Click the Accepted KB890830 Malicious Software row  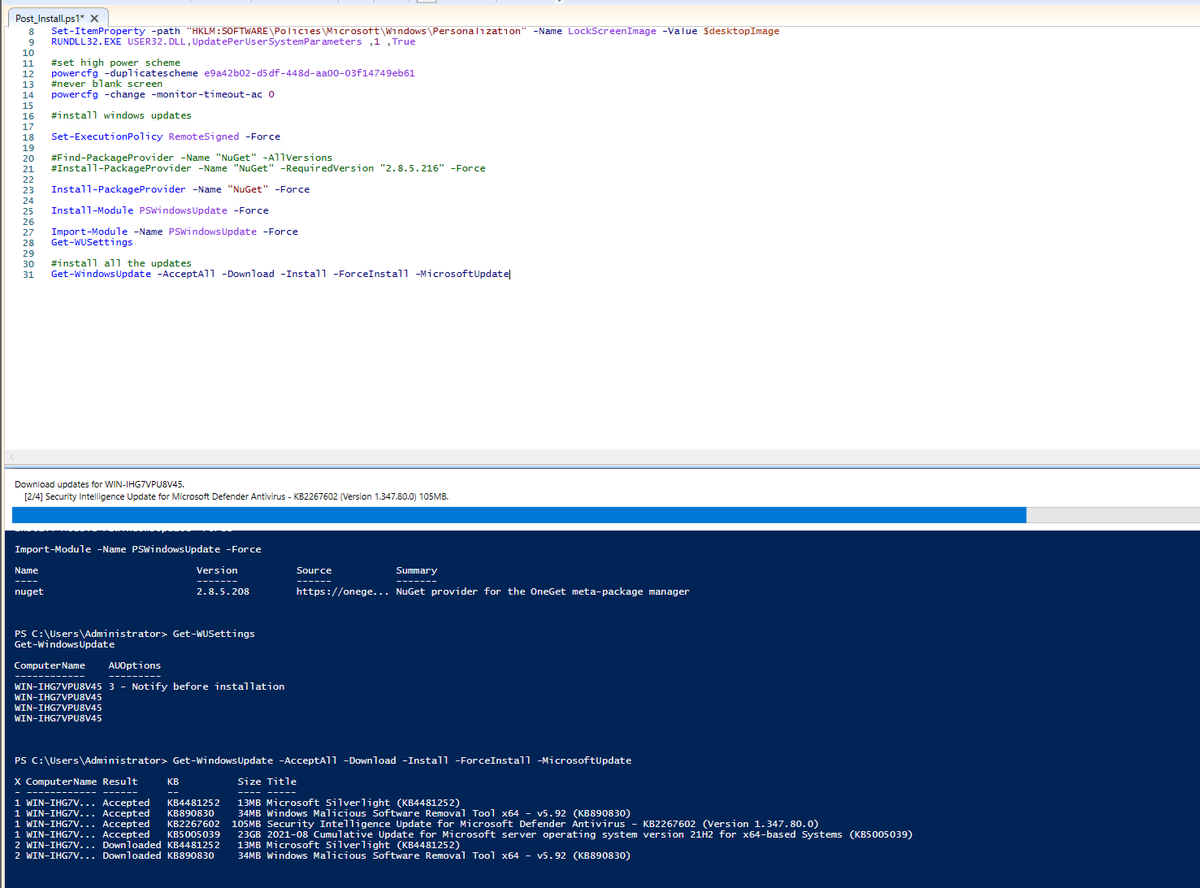(x=321, y=813)
